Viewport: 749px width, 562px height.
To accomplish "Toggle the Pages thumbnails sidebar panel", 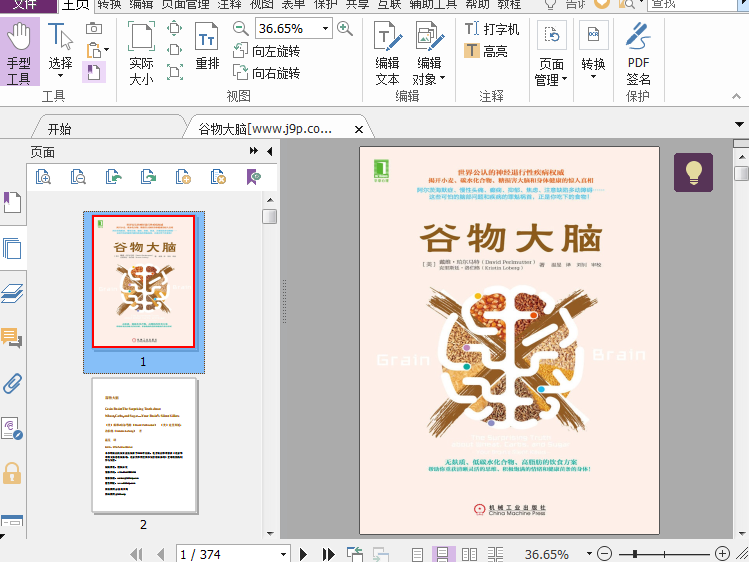I will 12,248.
